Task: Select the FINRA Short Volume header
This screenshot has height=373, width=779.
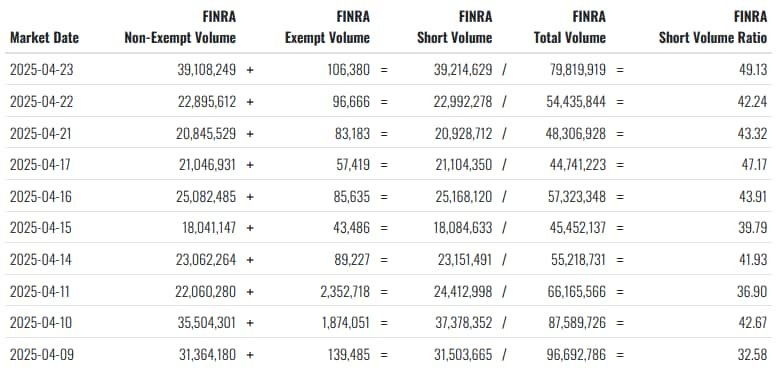Action: [x=455, y=27]
